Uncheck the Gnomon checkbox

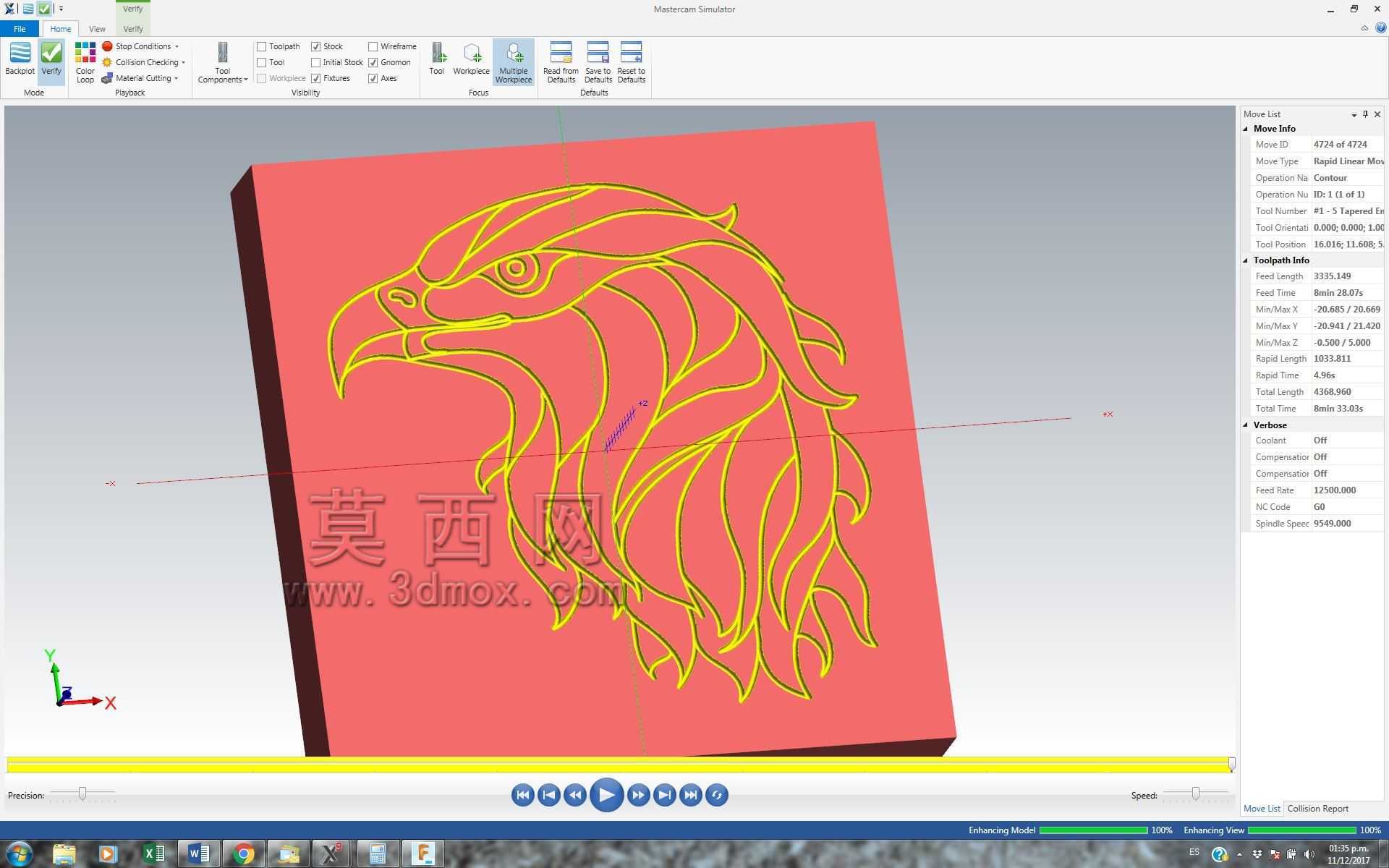(x=373, y=62)
